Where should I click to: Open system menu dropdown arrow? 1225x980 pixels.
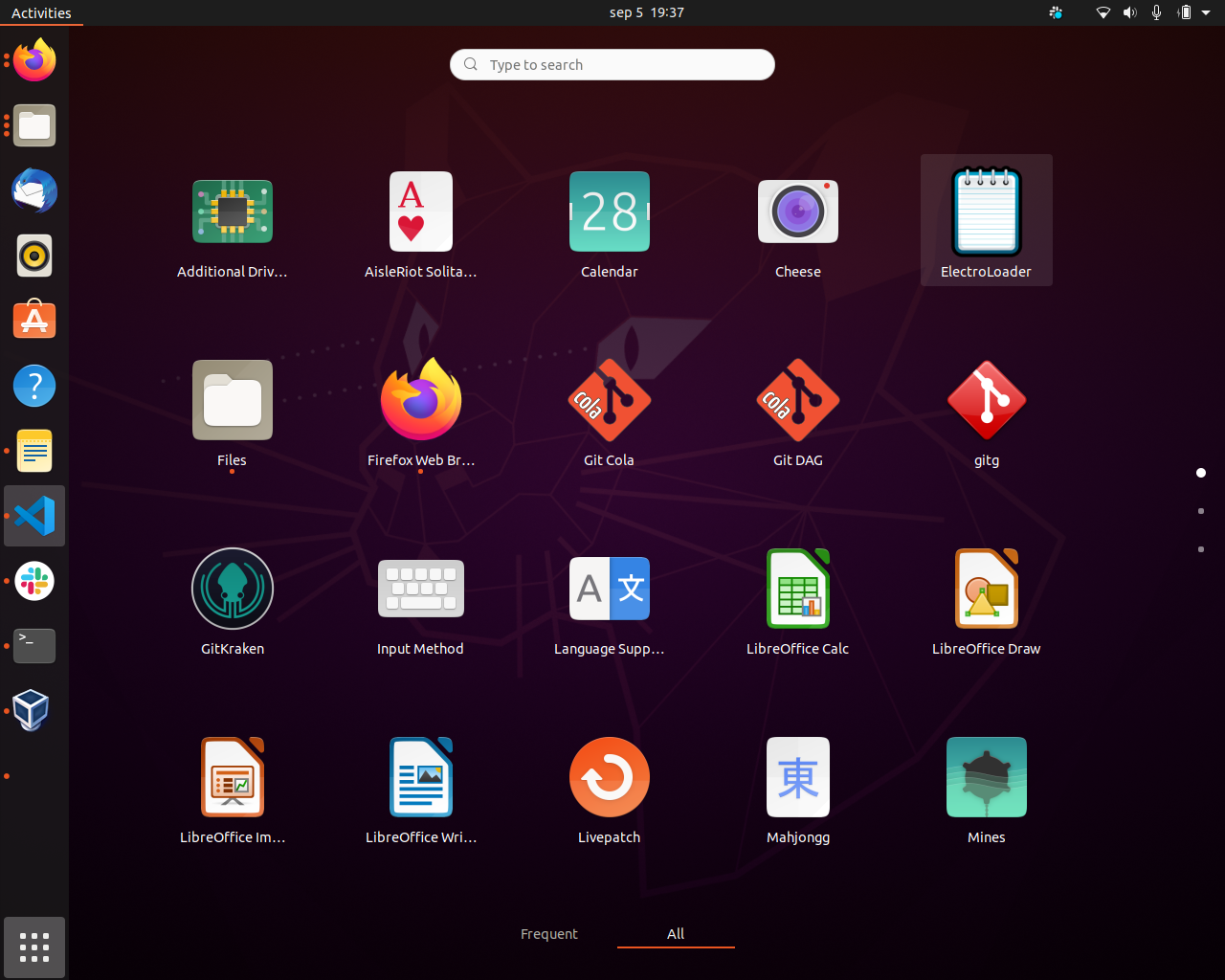tap(1206, 12)
